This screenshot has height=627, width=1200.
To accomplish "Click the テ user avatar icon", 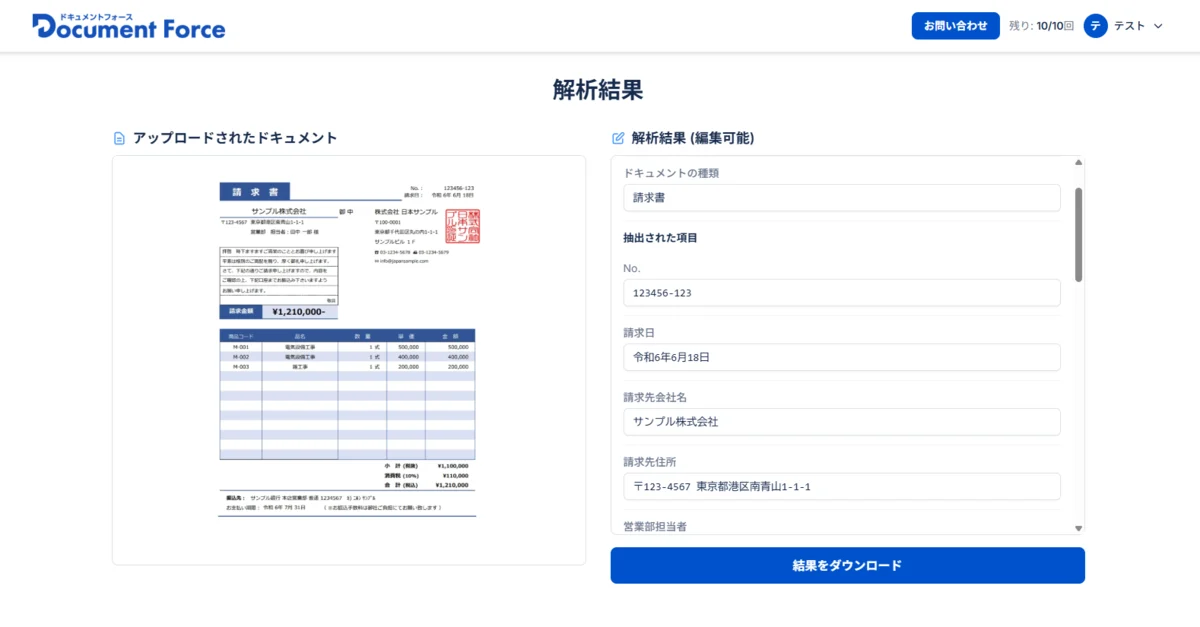I will (x=1096, y=26).
